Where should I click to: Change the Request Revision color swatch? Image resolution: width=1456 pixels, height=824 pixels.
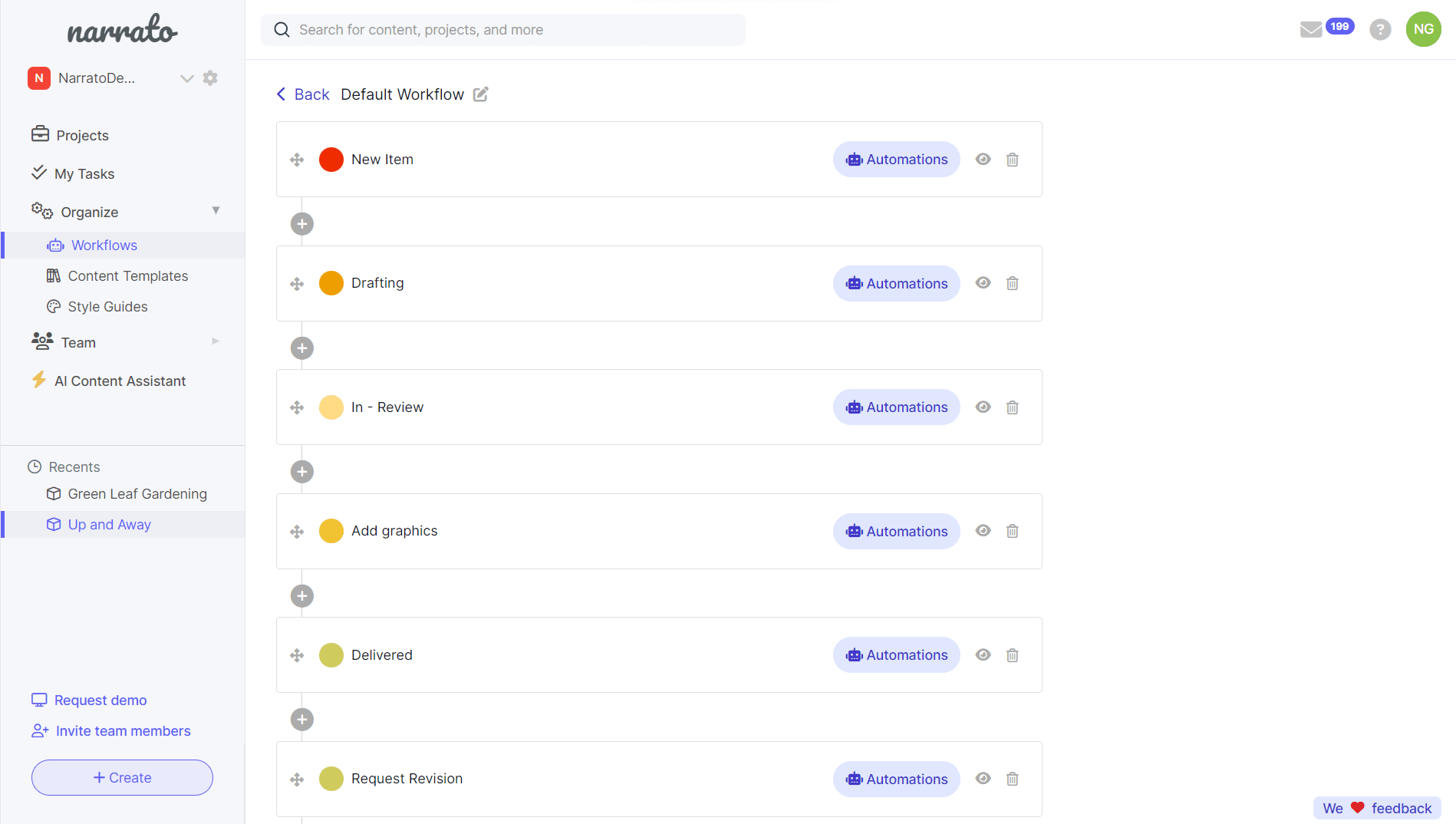(x=331, y=779)
